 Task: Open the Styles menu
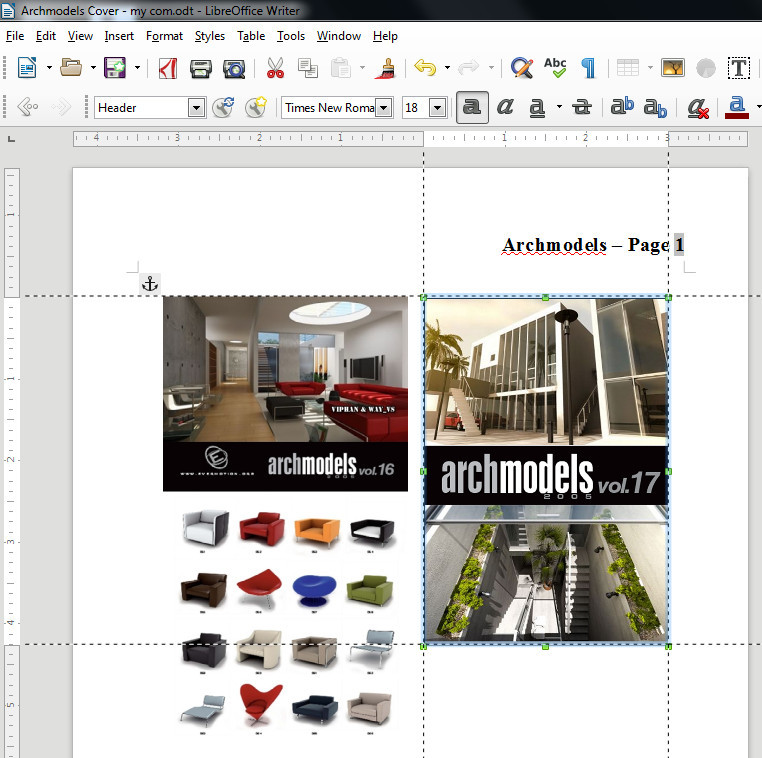click(x=210, y=36)
